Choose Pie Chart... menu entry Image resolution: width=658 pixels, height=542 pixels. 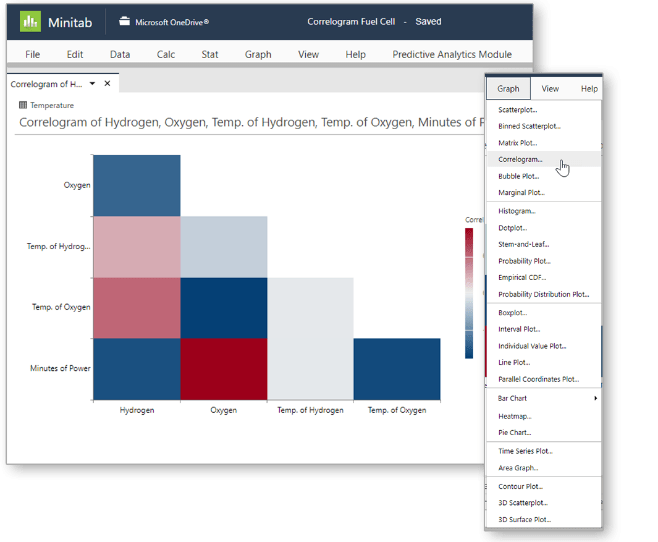tap(543, 432)
